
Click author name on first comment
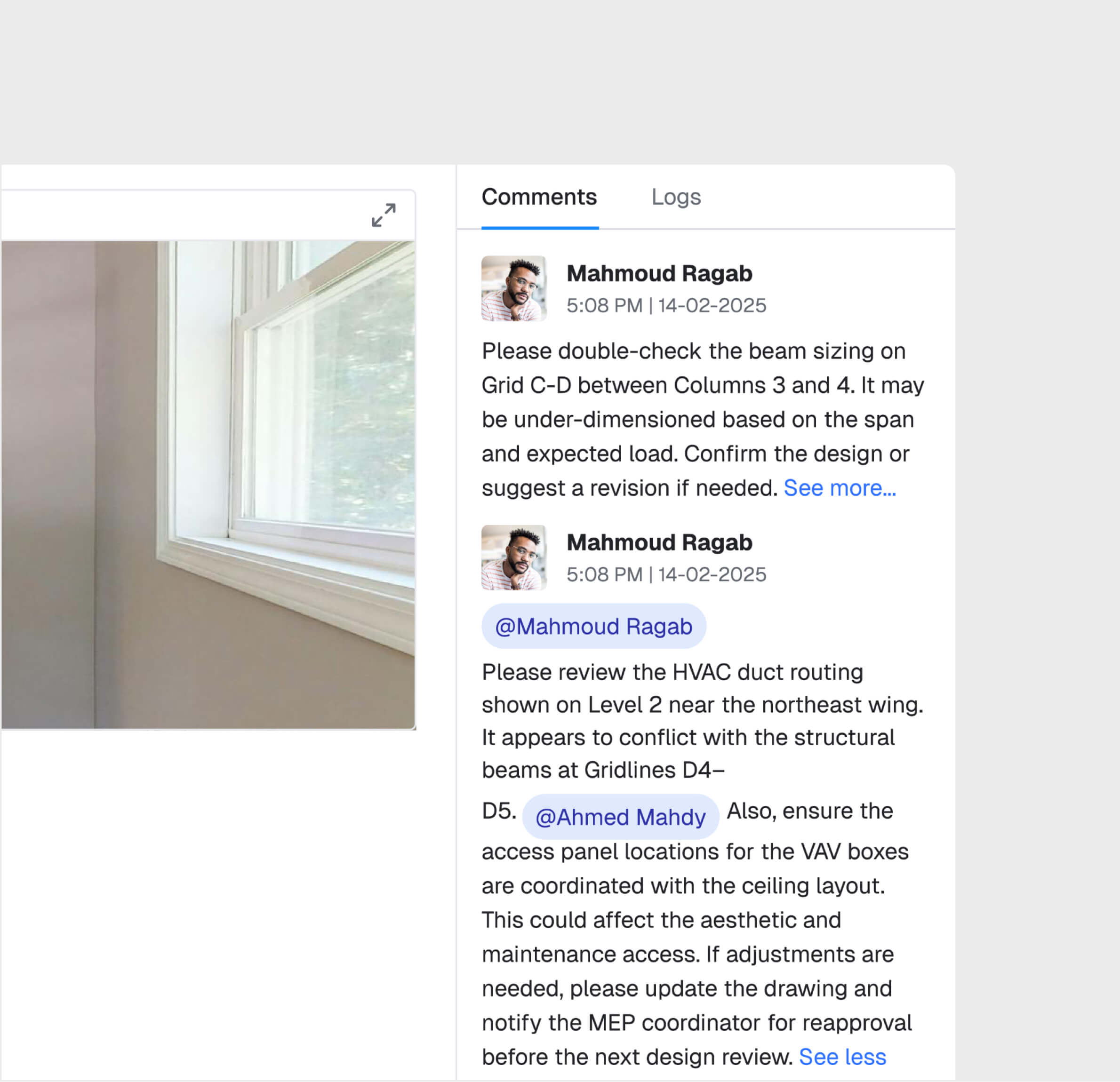659,274
